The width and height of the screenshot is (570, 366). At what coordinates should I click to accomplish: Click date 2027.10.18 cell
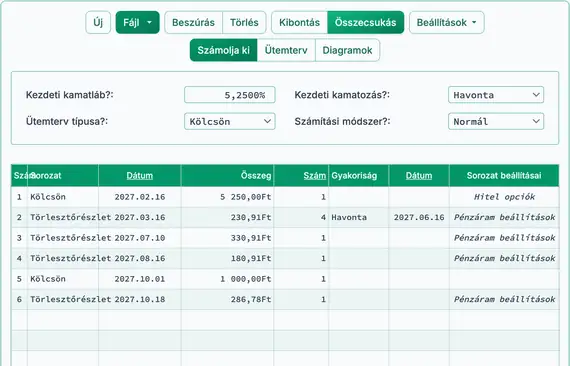pyautogui.click(x=140, y=299)
